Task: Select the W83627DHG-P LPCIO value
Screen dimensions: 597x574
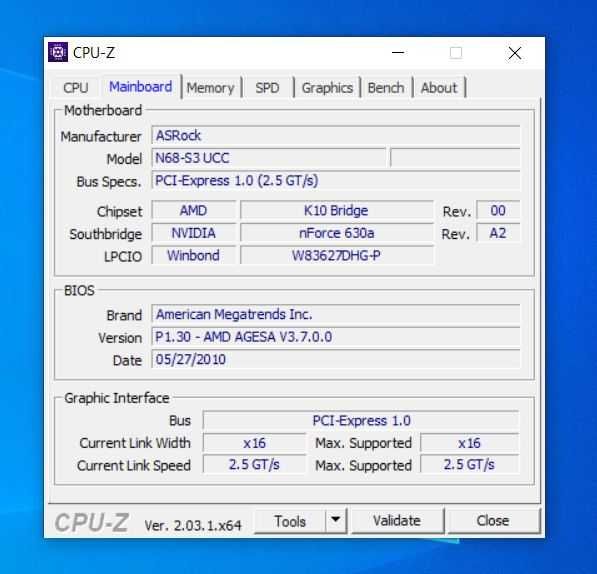Action: (x=337, y=255)
